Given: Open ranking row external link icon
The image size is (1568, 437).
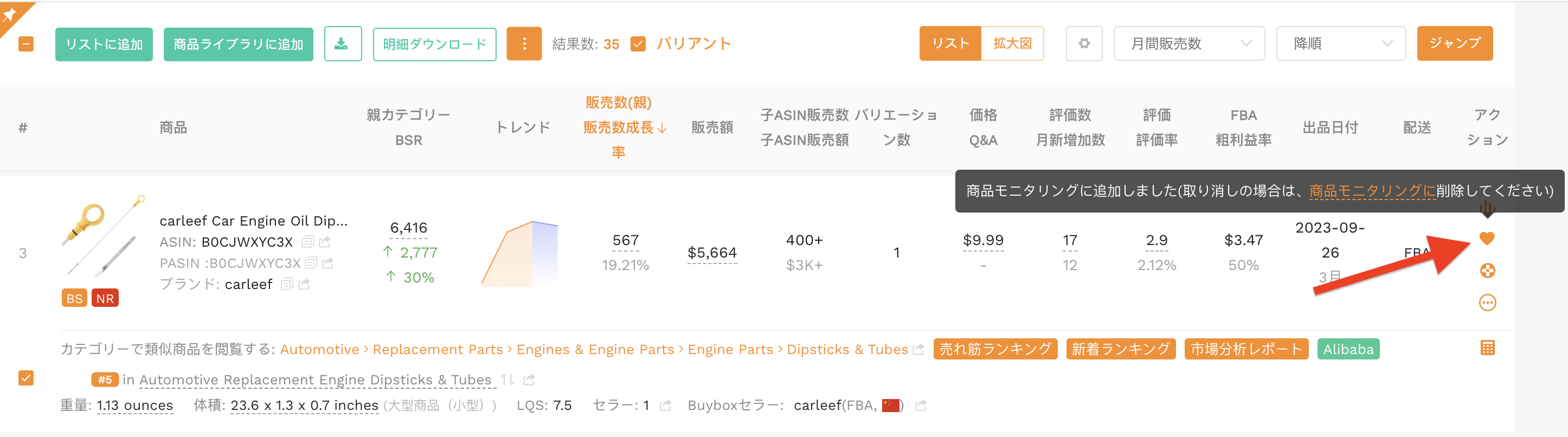Looking at the screenshot, I should [529, 380].
